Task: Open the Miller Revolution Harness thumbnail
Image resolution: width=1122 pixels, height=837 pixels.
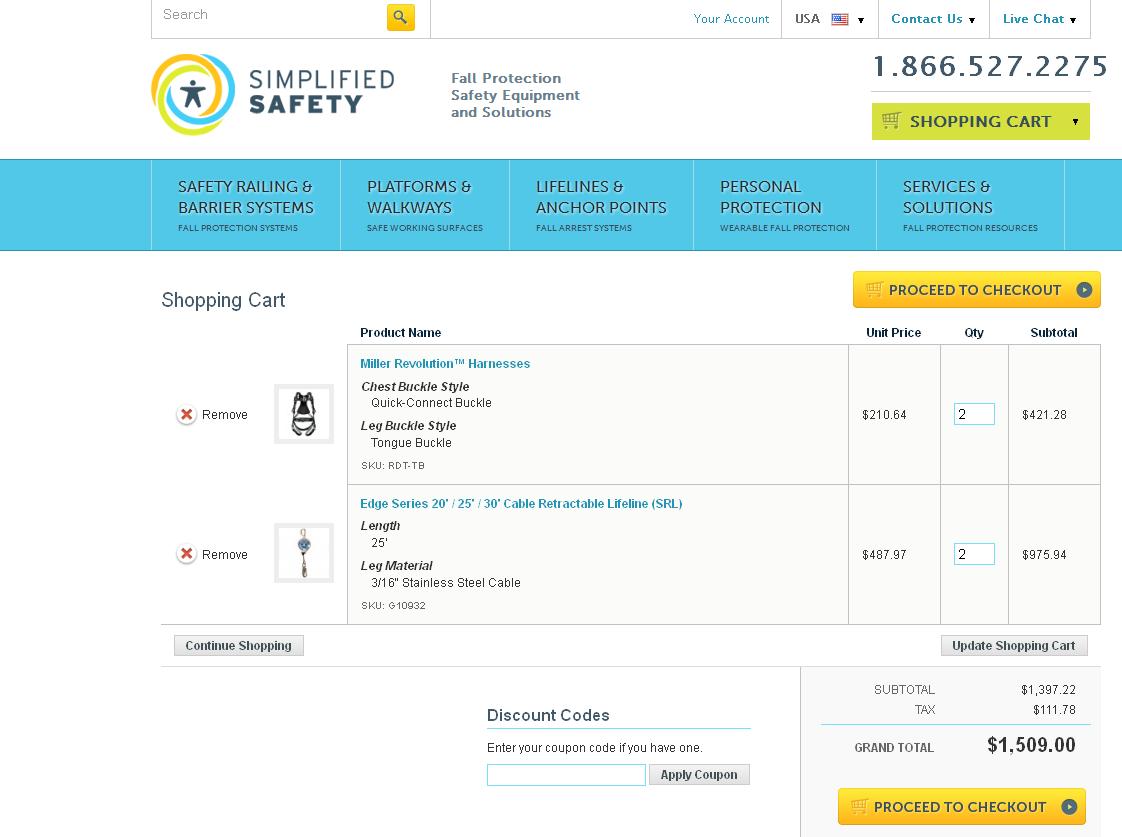Action: tap(304, 414)
